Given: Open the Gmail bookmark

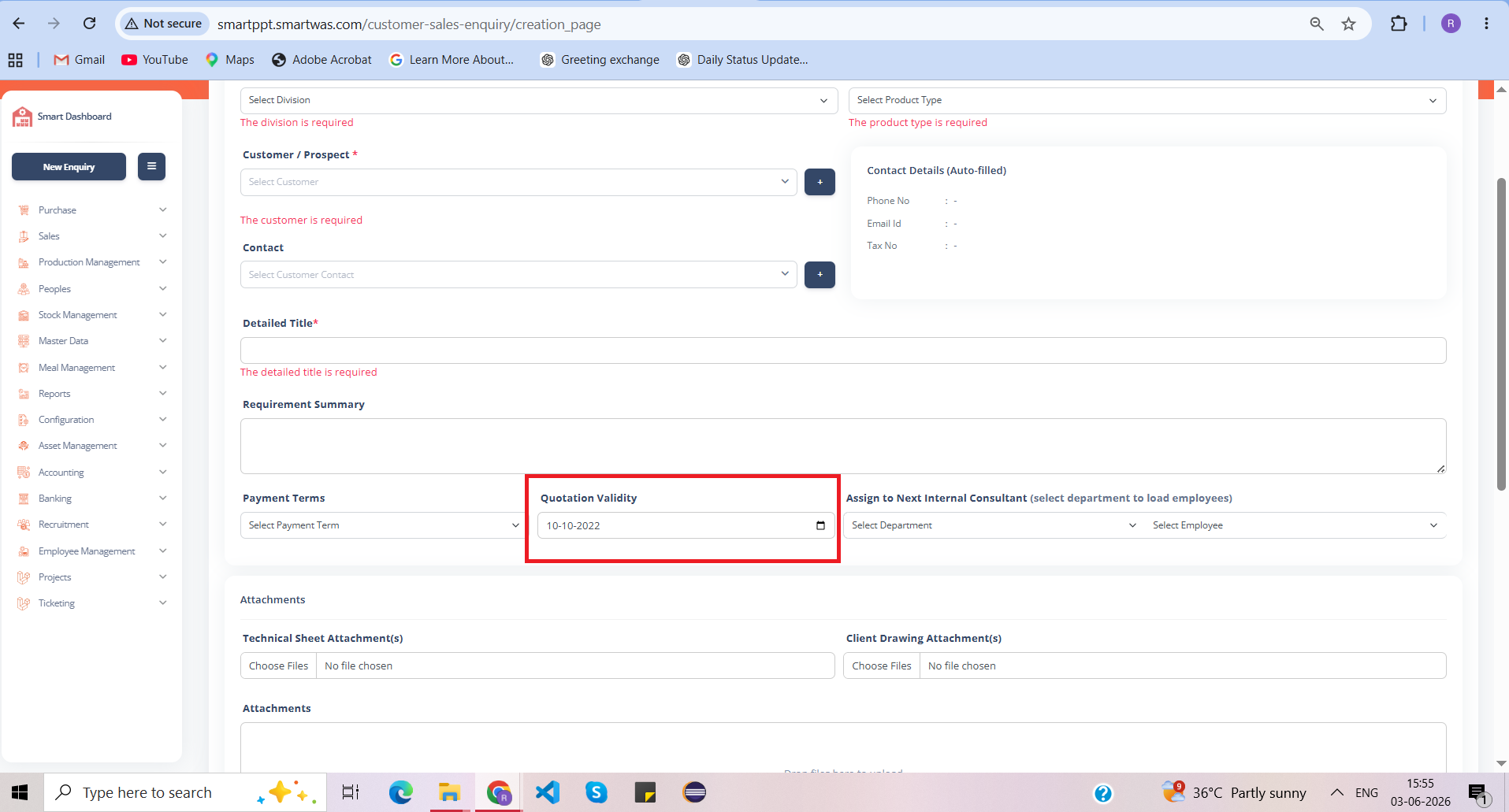Looking at the screenshot, I should coord(79,60).
